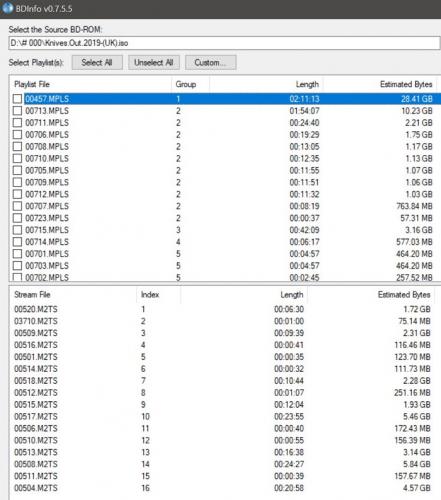Click the Select All button

coord(97,63)
